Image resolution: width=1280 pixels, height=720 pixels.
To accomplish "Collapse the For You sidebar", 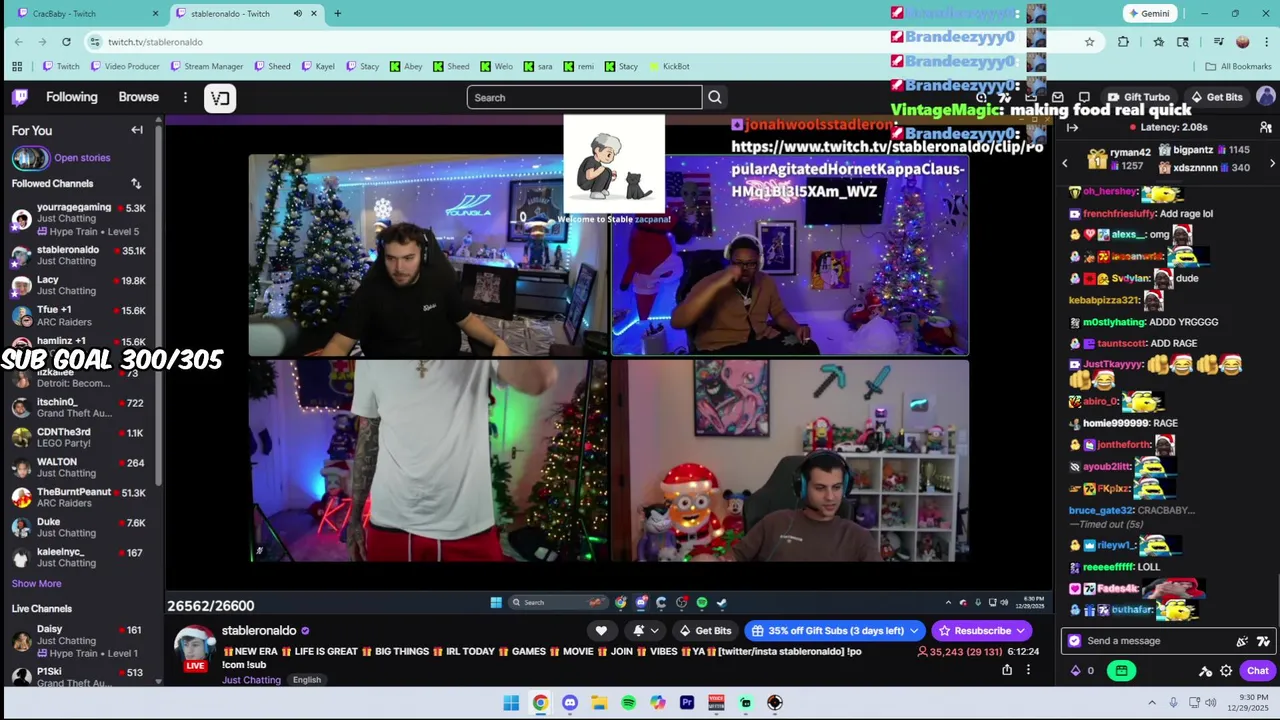I will click(137, 130).
